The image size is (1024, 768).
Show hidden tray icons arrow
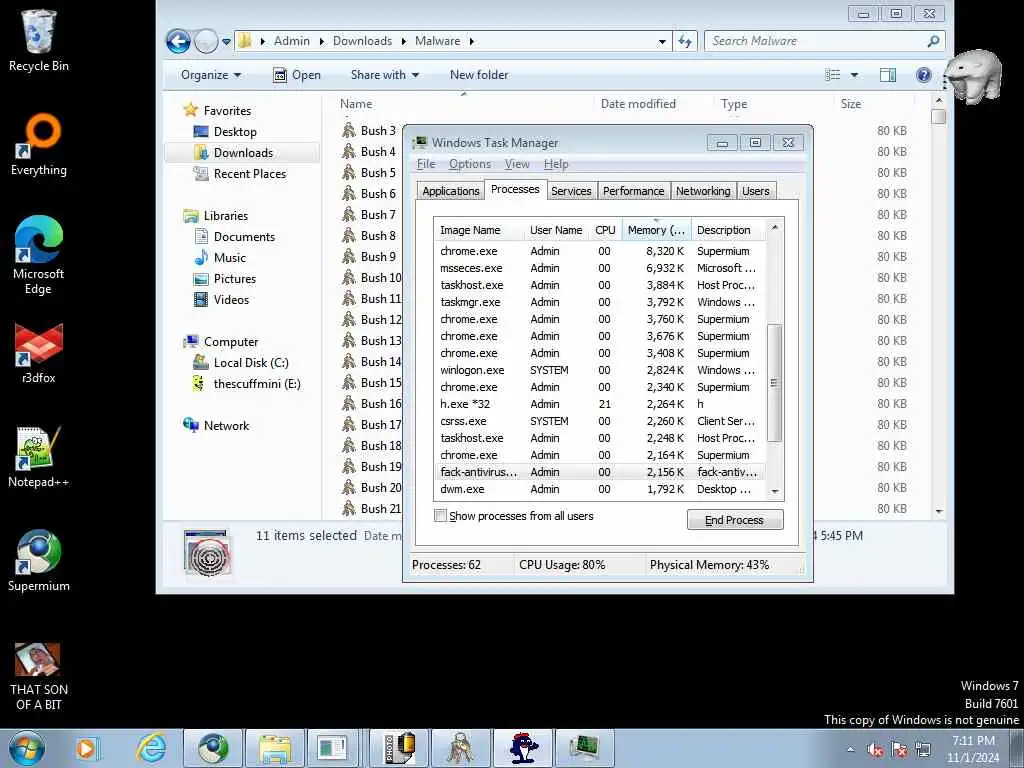[x=850, y=750]
